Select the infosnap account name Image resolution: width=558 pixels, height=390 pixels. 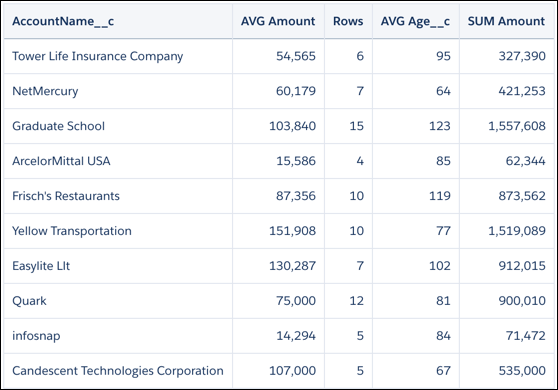[x=36, y=336]
